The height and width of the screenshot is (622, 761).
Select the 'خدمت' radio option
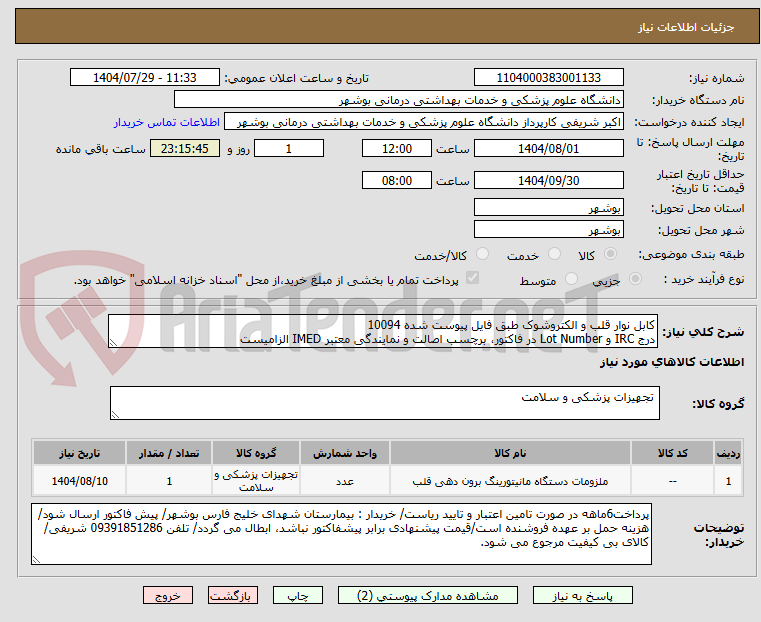(x=554, y=254)
